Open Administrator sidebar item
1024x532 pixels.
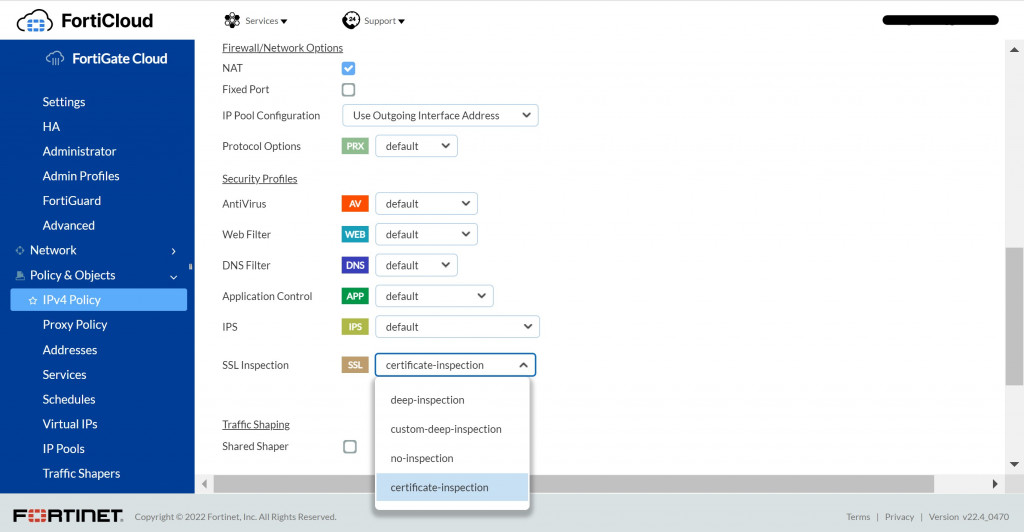tap(79, 151)
